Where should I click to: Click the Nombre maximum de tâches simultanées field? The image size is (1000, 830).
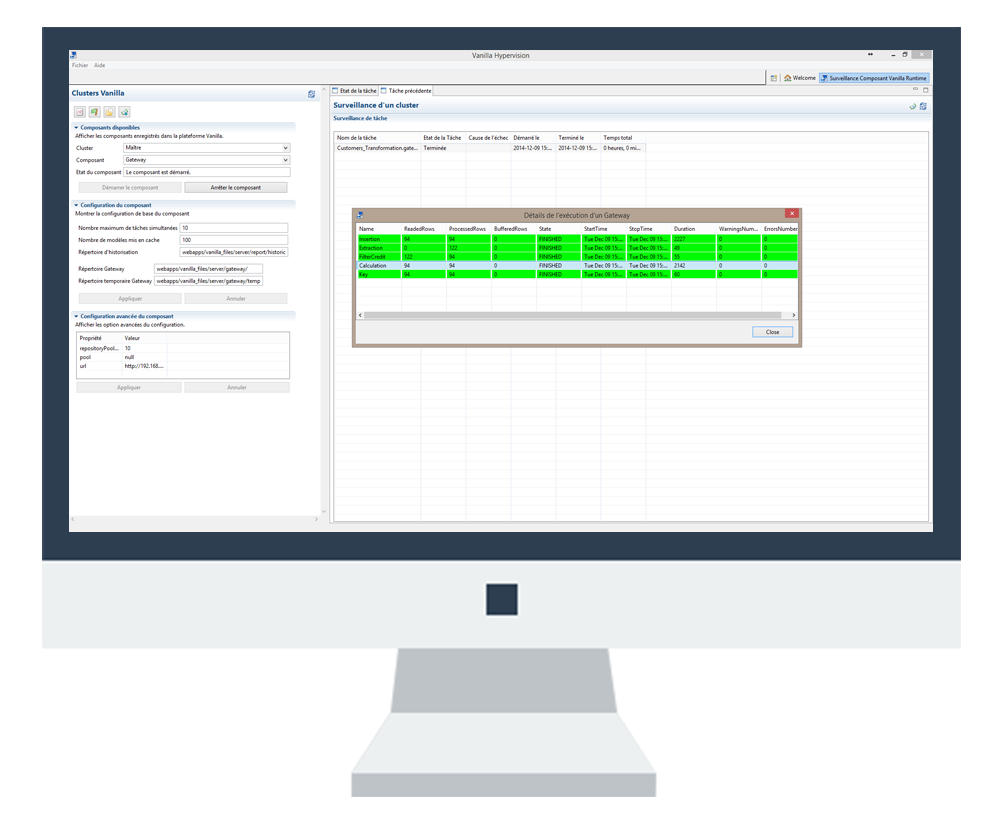coord(233,228)
